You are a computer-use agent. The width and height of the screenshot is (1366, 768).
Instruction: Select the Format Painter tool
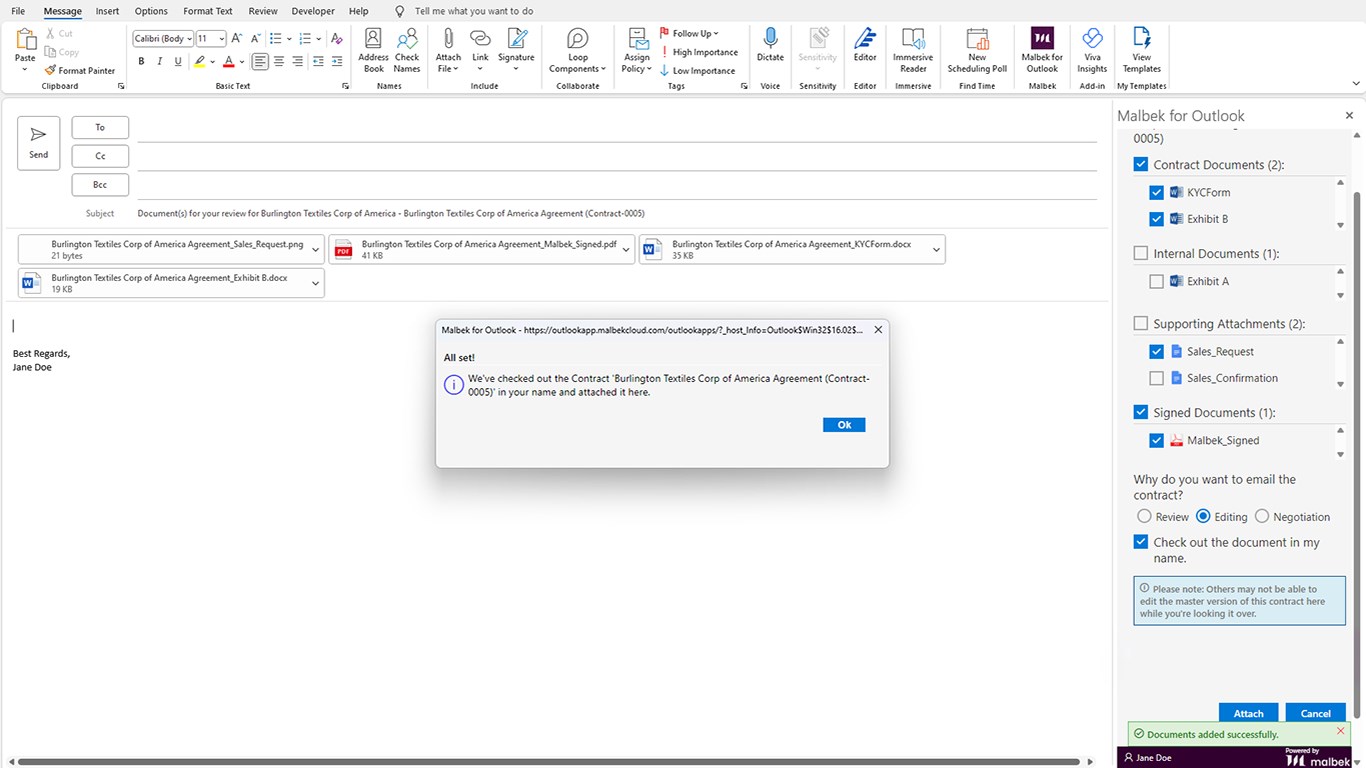point(80,71)
